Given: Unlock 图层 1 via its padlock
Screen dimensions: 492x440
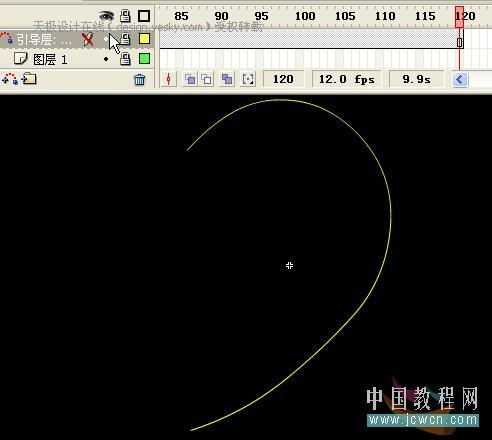Looking at the screenshot, I should (x=125, y=59).
